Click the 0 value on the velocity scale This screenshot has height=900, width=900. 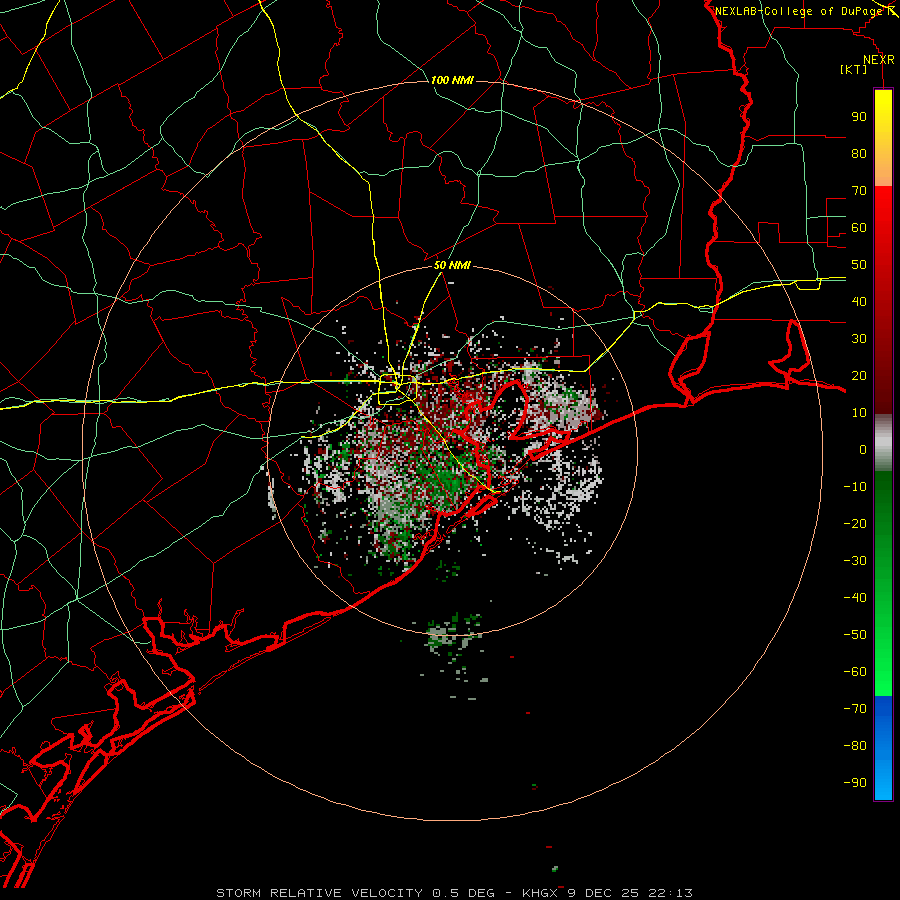[863, 450]
